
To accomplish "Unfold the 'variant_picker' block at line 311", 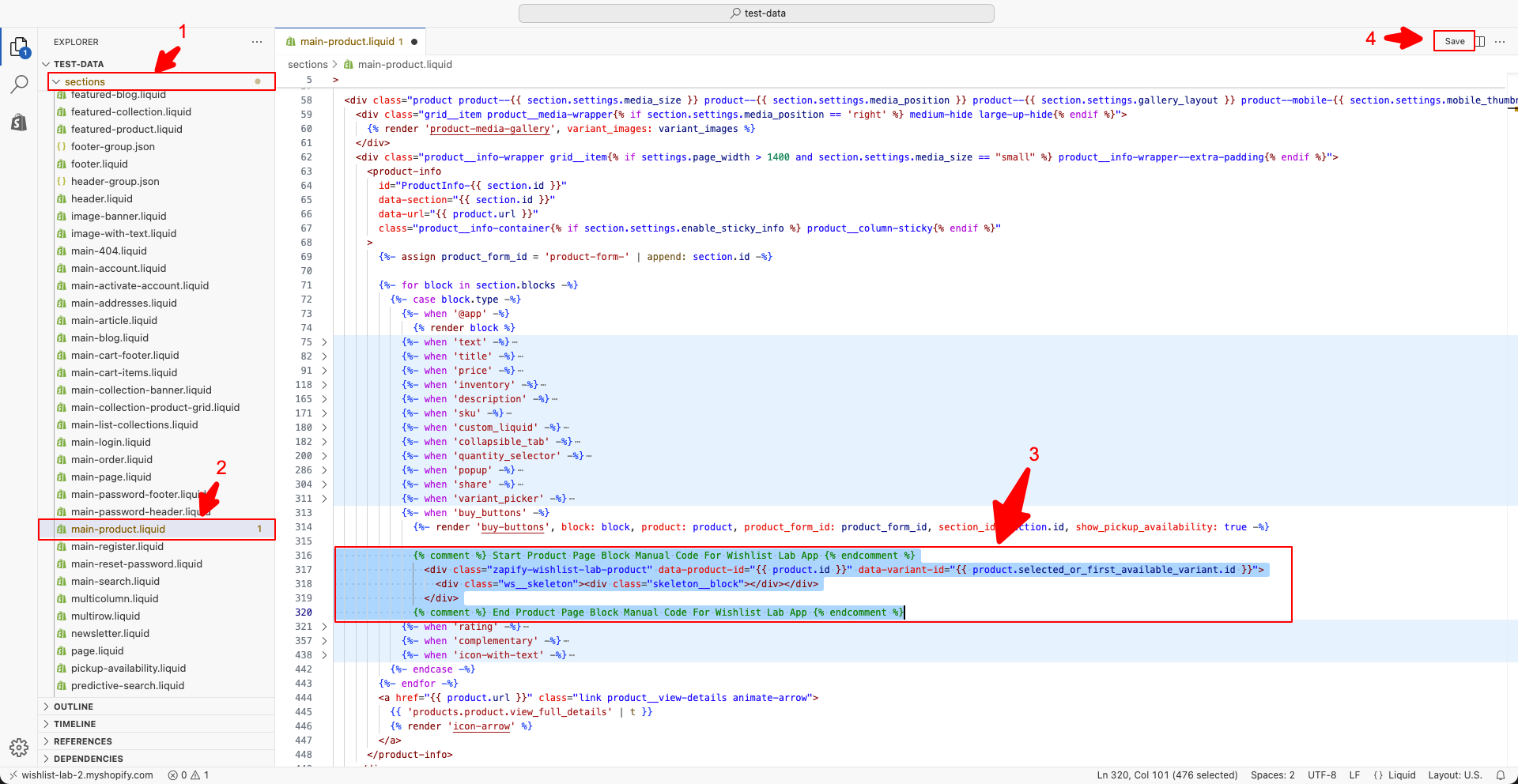I will tap(324, 499).
